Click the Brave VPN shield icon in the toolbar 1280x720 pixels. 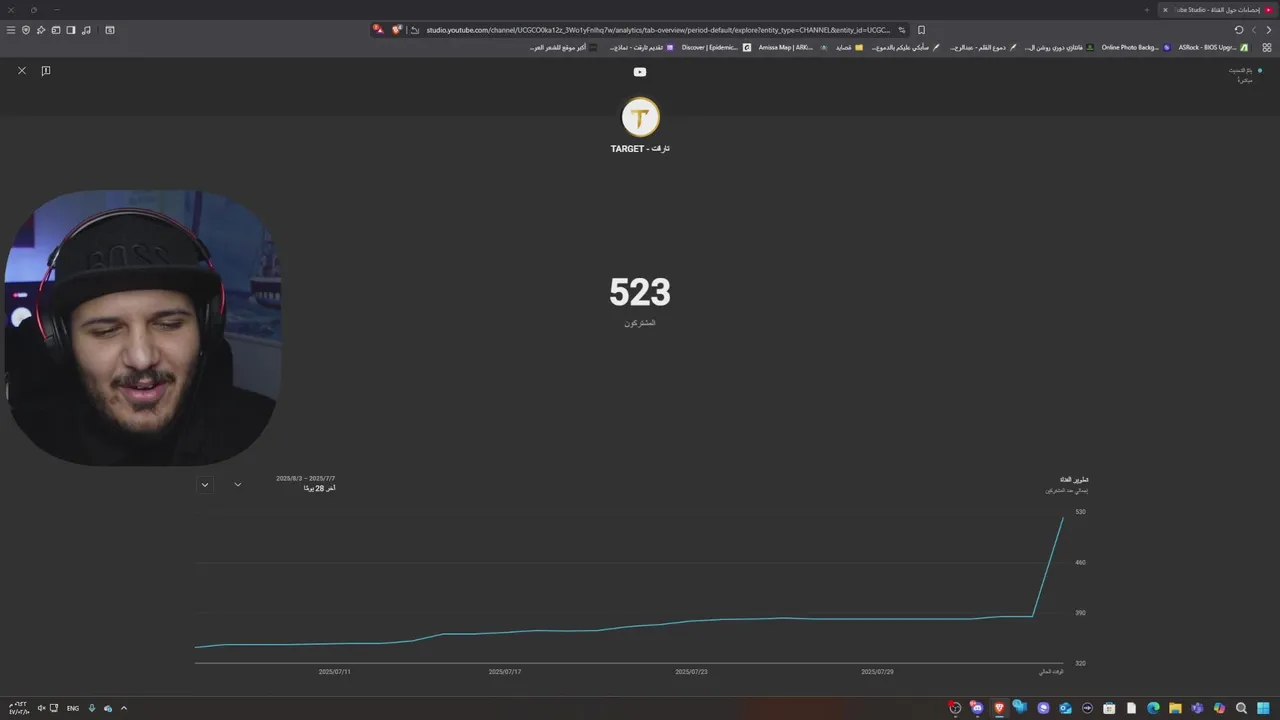(26, 30)
